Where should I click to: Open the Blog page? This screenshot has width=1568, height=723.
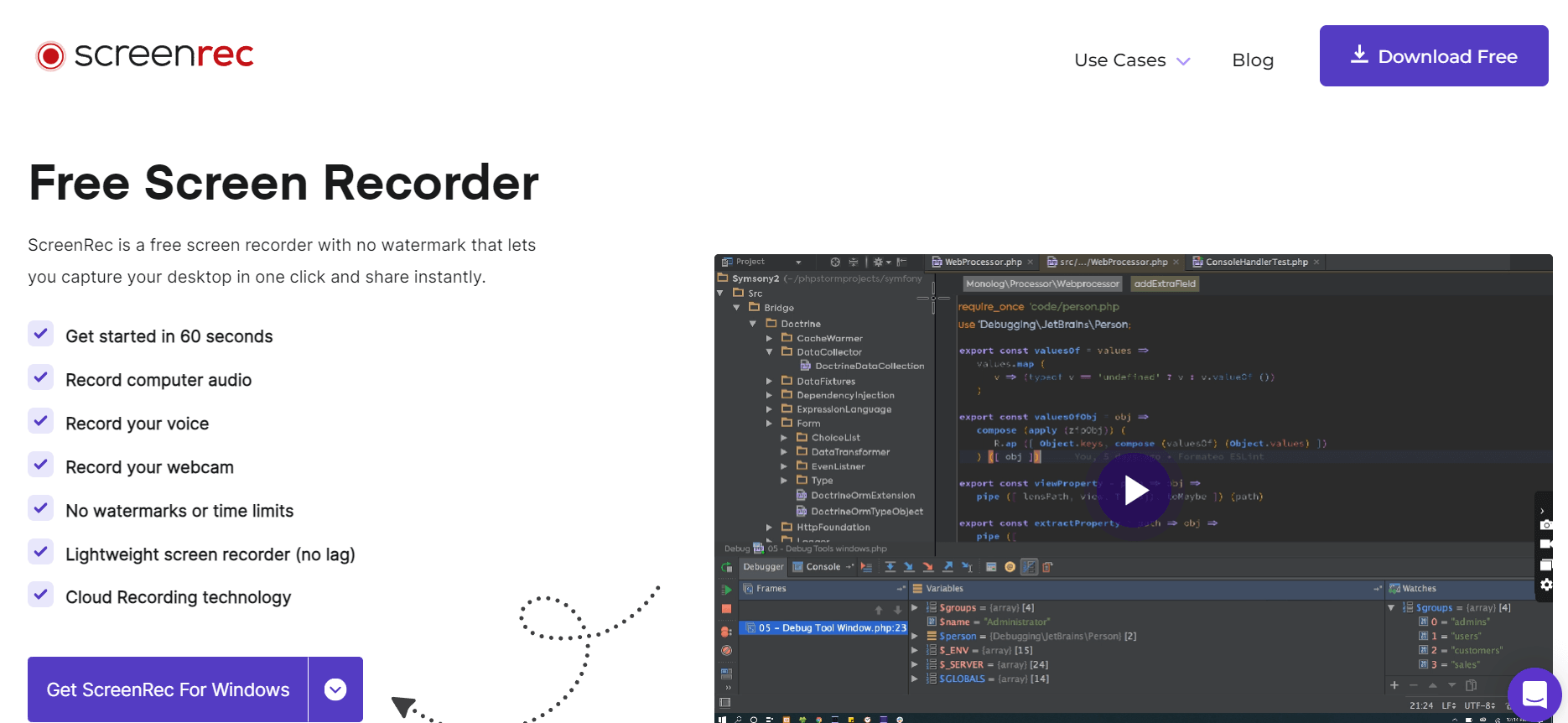click(x=1252, y=60)
